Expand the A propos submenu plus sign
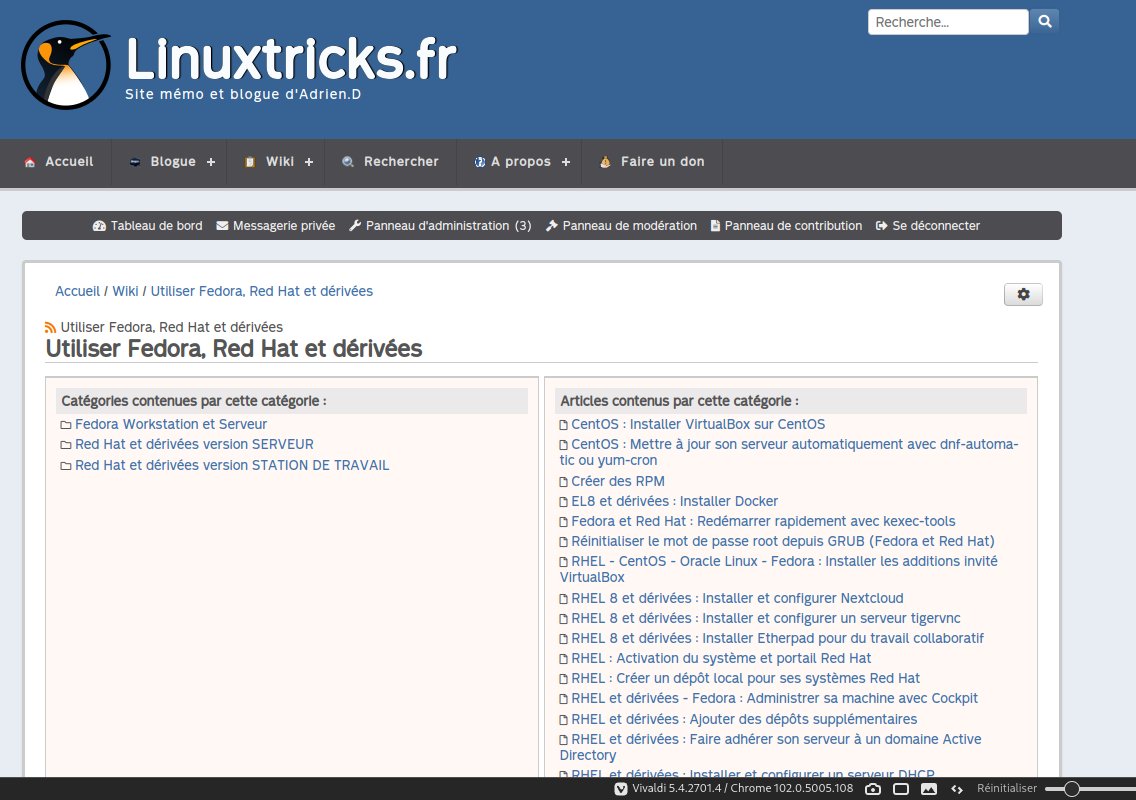The width and height of the screenshot is (1136, 800). [x=566, y=162]
